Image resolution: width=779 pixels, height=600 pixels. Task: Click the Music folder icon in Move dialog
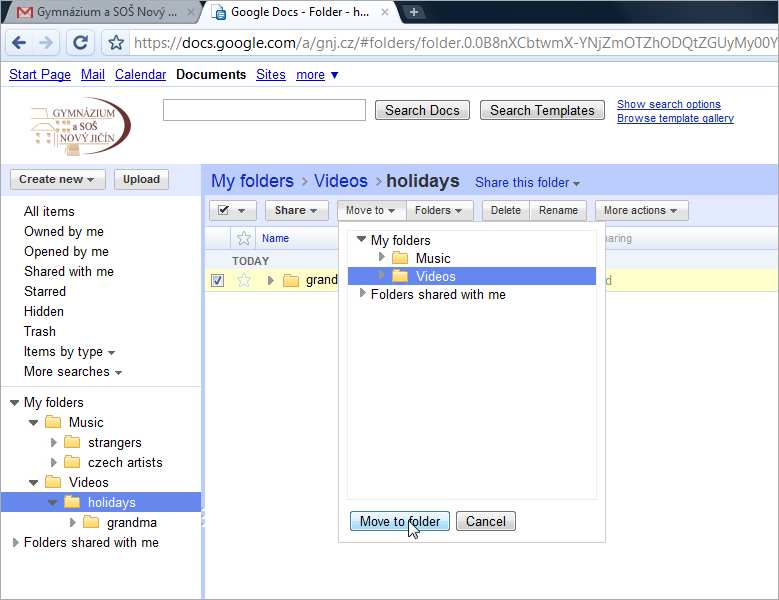[x=400, y=258]
